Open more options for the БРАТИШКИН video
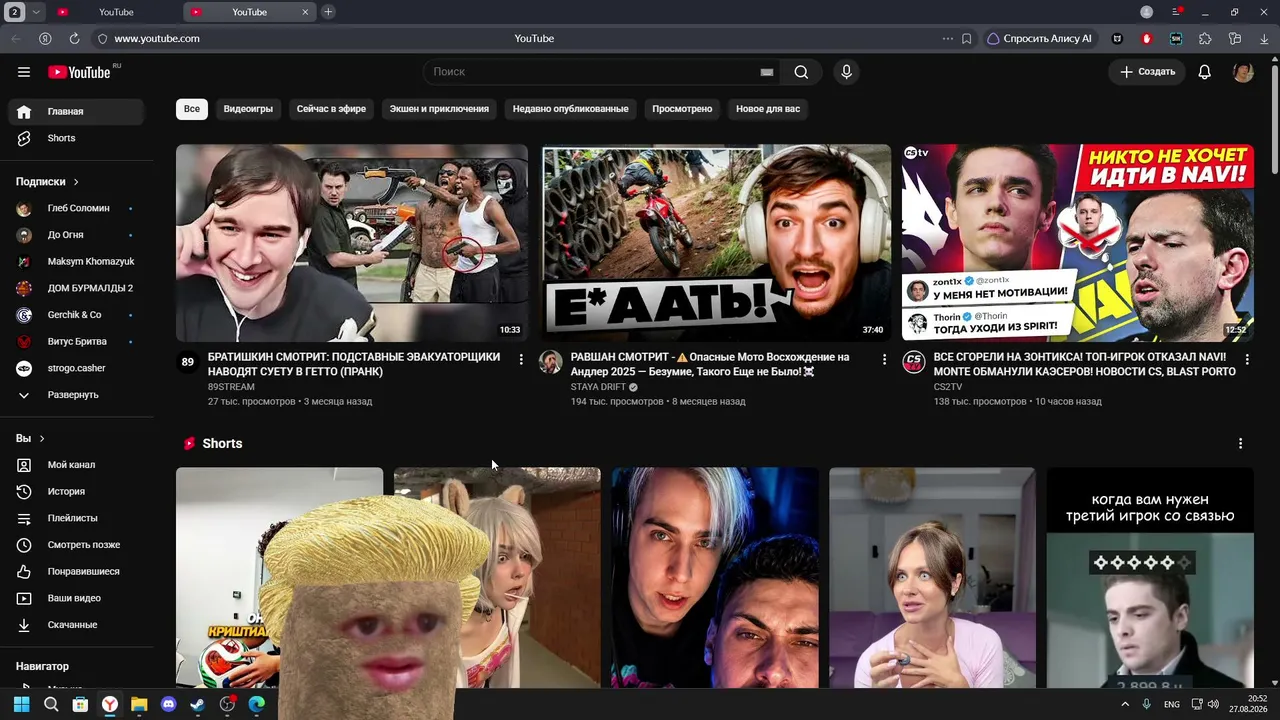 point(521,359)
